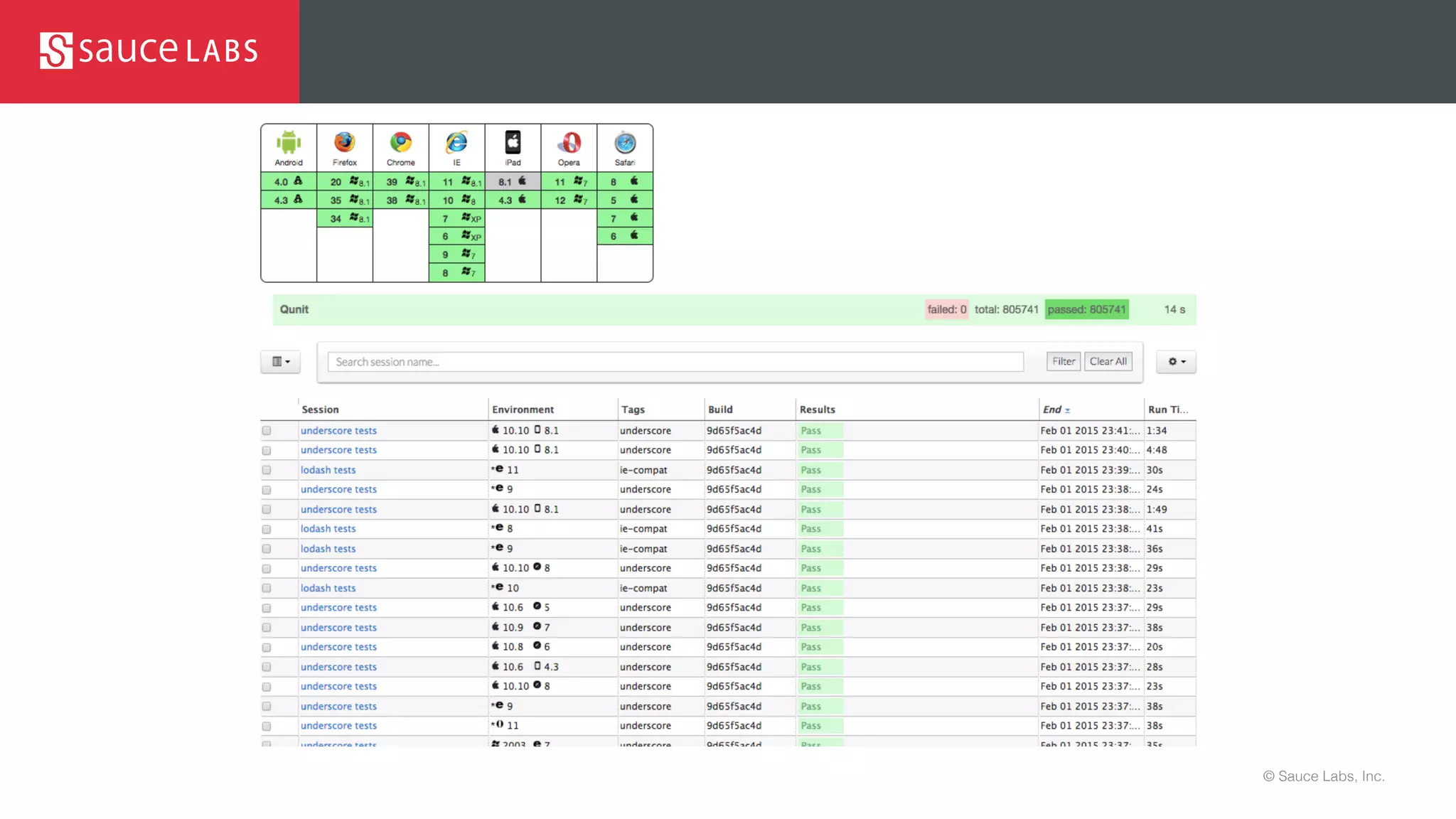Screen dimensions: 1456x819
Task: Click the Firefox browser icon
Action: click(x=345, y=143)
